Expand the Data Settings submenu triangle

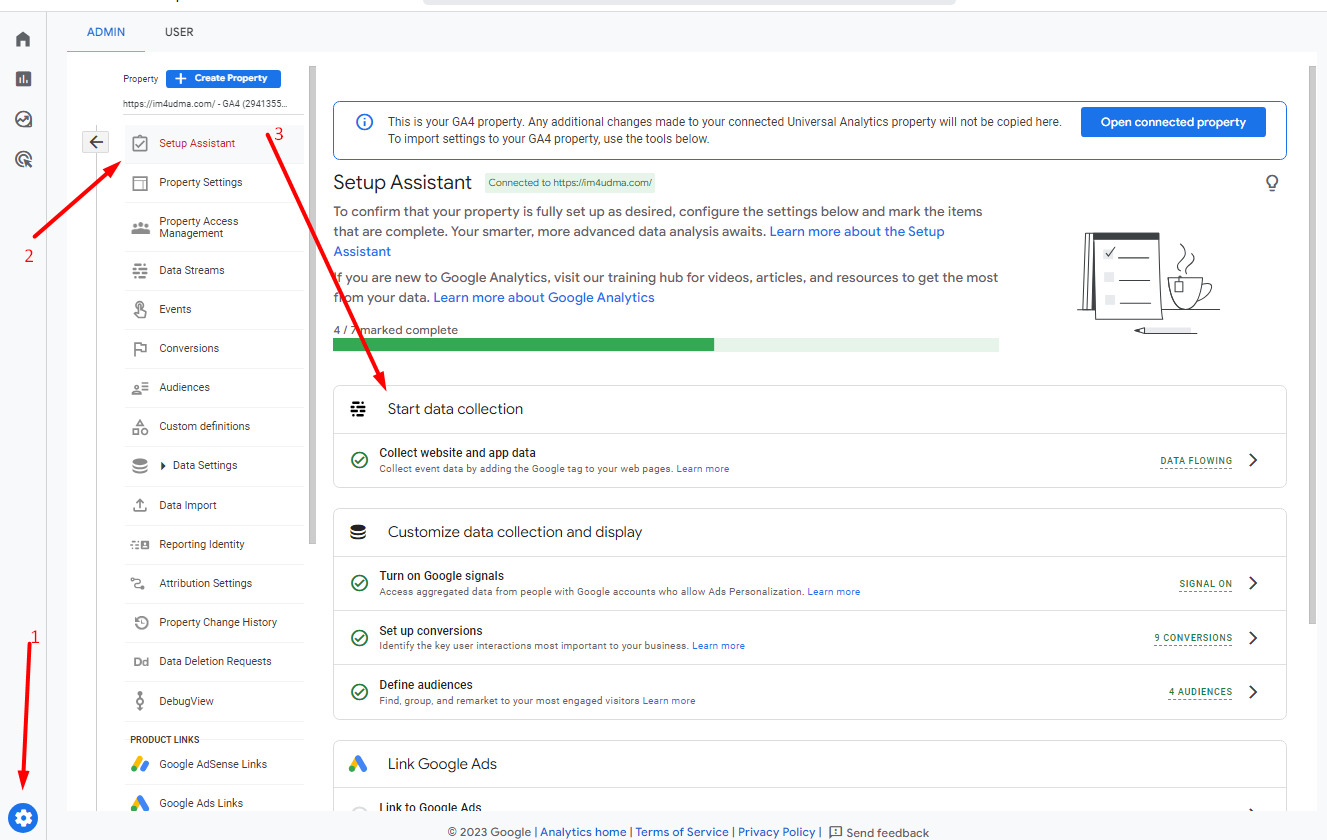[163, 466]
